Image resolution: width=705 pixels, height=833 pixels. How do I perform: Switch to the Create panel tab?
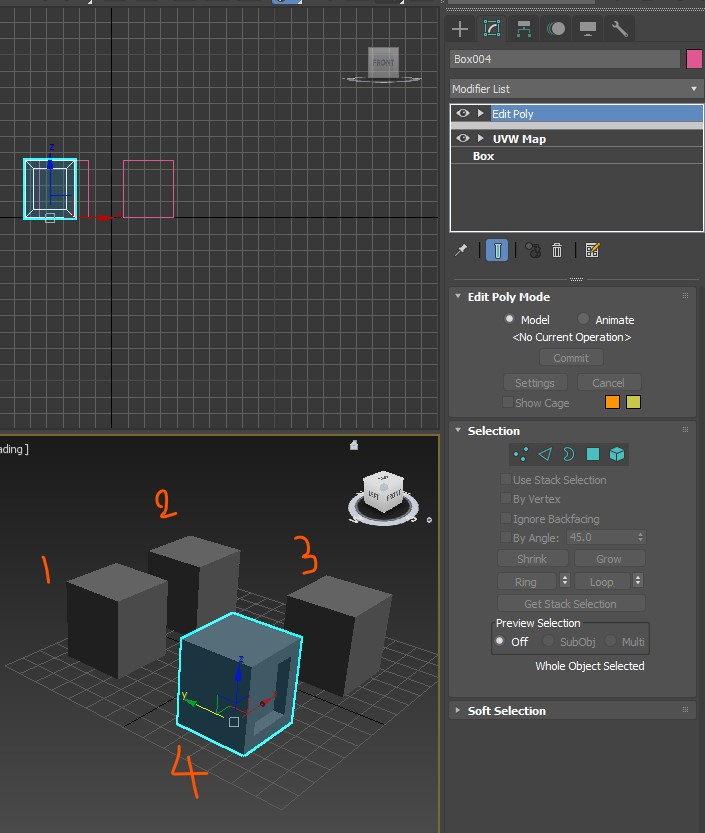click(460, 29)
